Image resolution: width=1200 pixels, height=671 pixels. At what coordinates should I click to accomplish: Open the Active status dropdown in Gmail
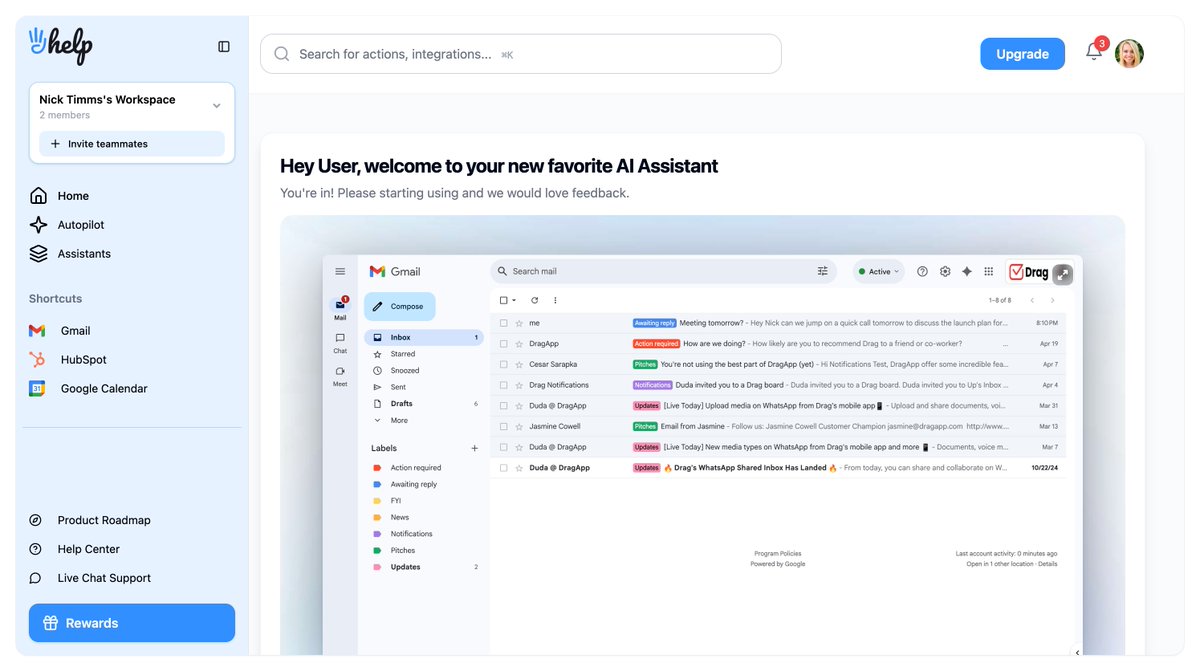878,271
